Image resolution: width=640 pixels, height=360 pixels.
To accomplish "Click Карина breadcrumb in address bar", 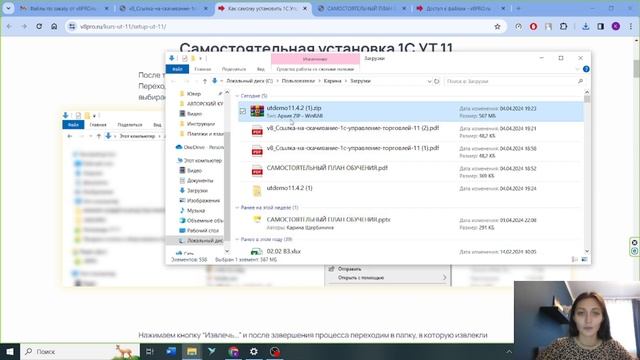I will pyautogui.click(x=332, y=81).
